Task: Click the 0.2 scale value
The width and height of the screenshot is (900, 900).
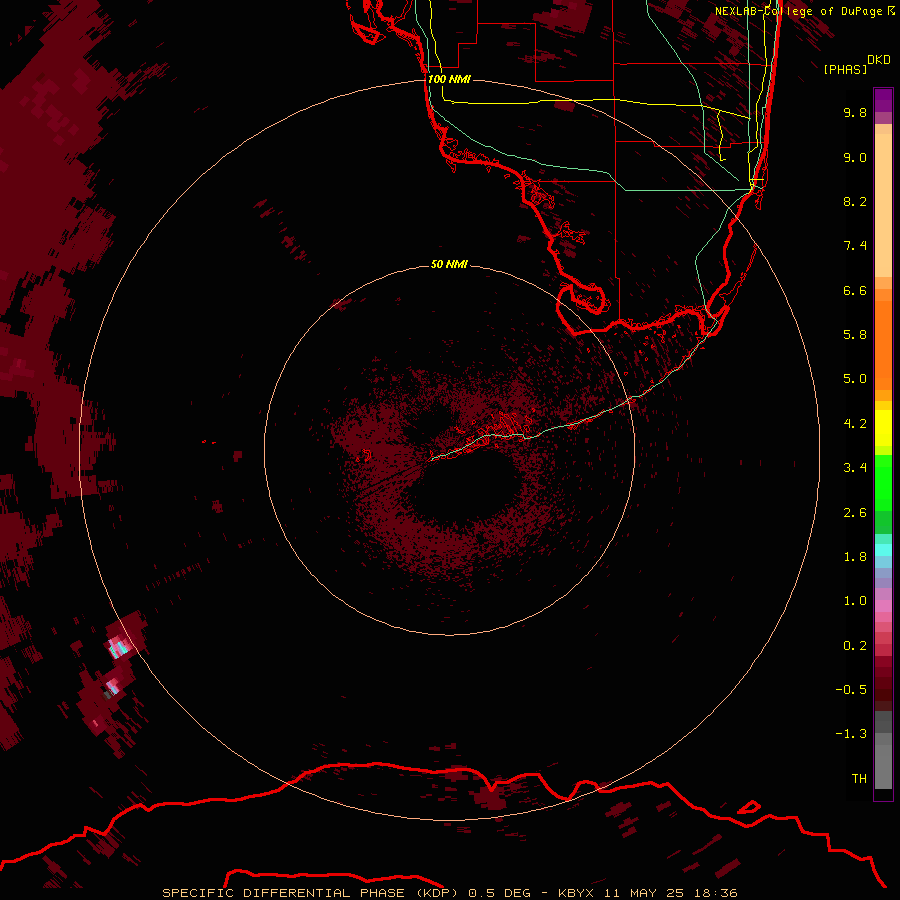Action: (855, 646)
